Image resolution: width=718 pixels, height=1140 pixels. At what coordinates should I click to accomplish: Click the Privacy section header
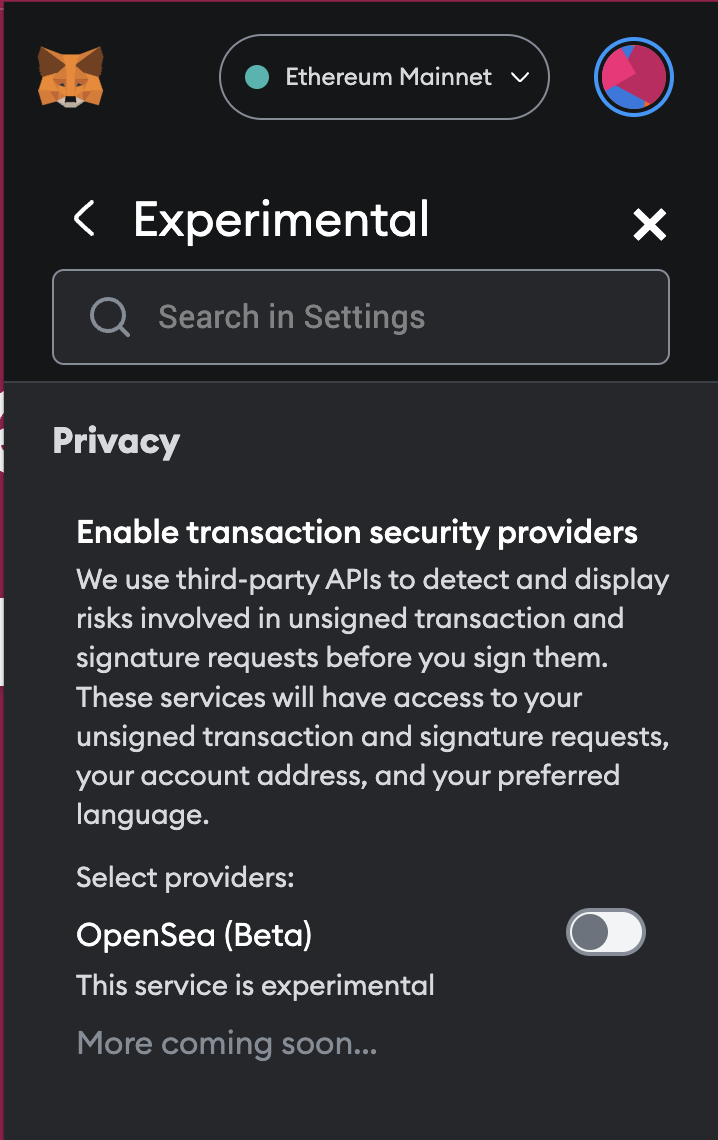point(116,441)
